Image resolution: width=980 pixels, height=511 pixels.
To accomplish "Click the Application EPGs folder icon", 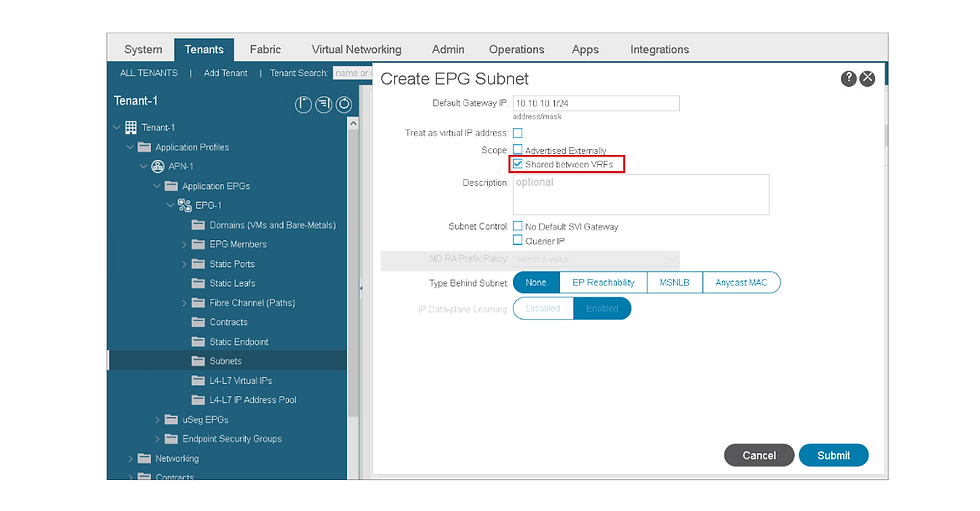I will click(x=171, y=186).
